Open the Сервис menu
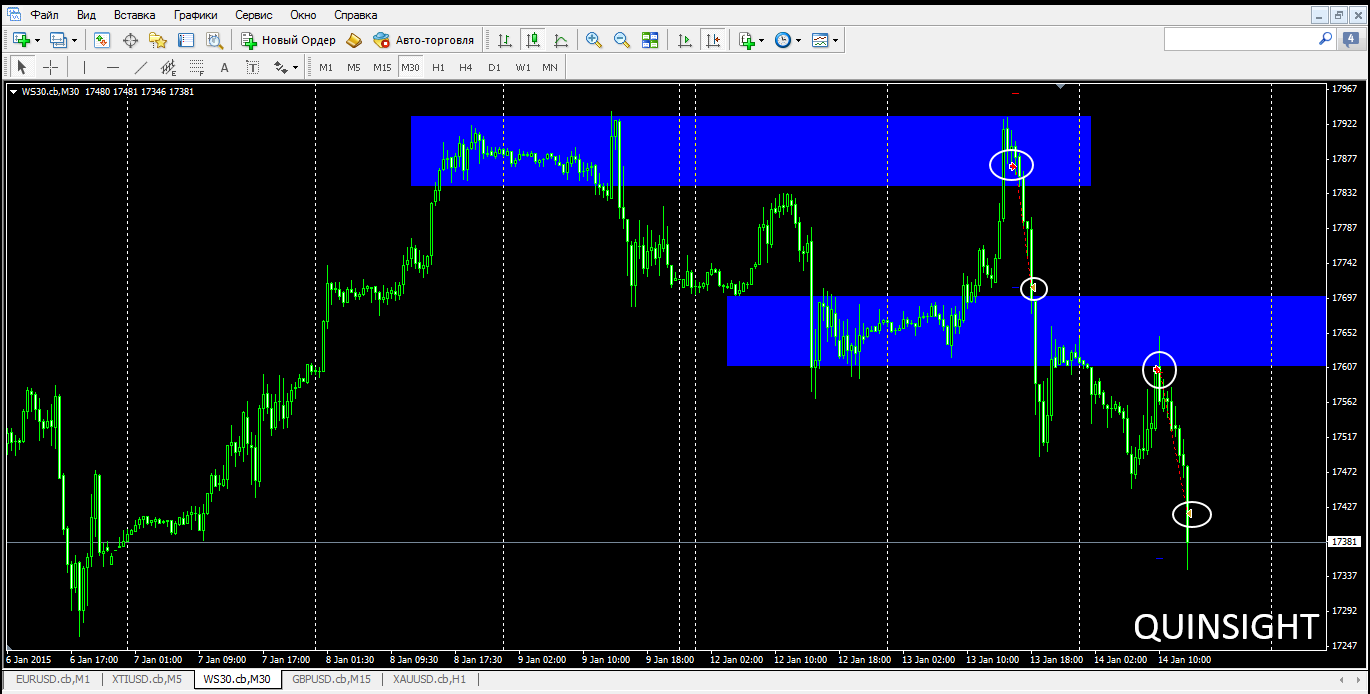1370x694 pixels. [x=256, y=15]
